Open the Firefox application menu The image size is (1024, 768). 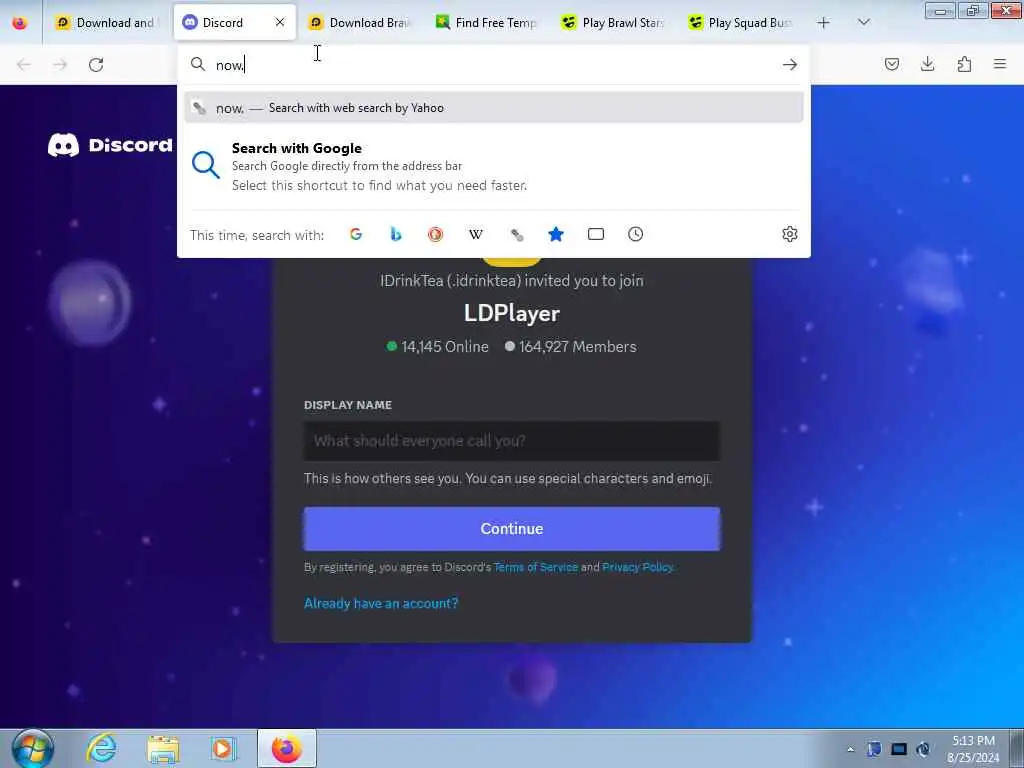pos(1000,64)
